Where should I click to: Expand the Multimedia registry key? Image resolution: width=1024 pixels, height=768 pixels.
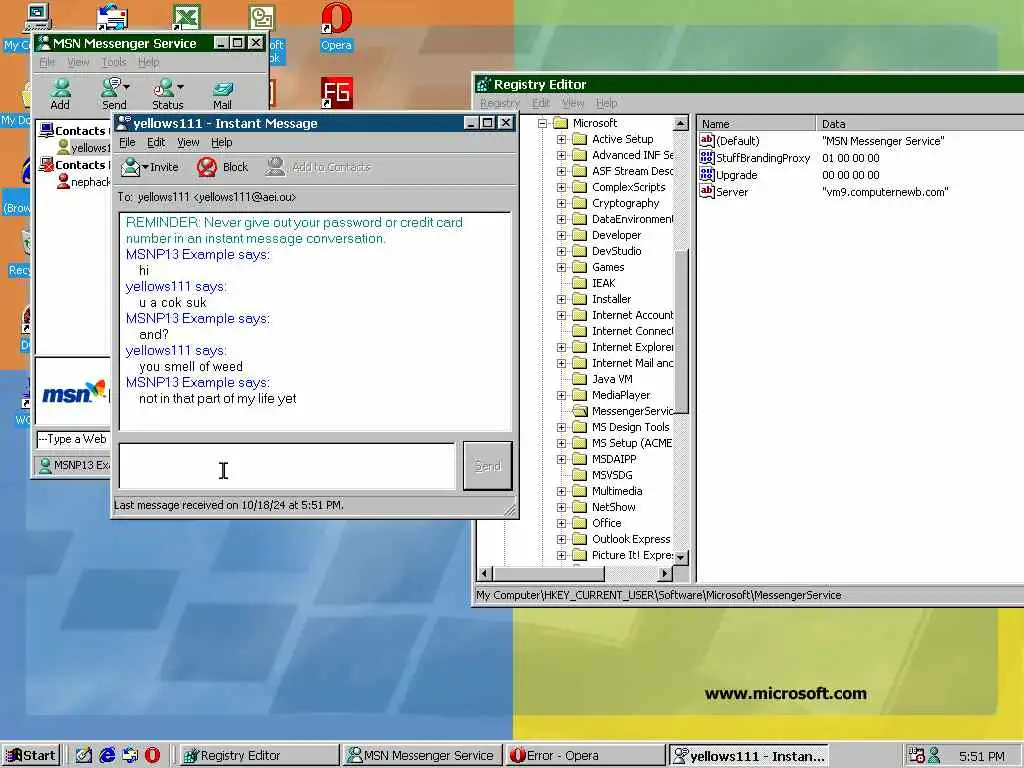pyautogui.click(x=562, y=491)
